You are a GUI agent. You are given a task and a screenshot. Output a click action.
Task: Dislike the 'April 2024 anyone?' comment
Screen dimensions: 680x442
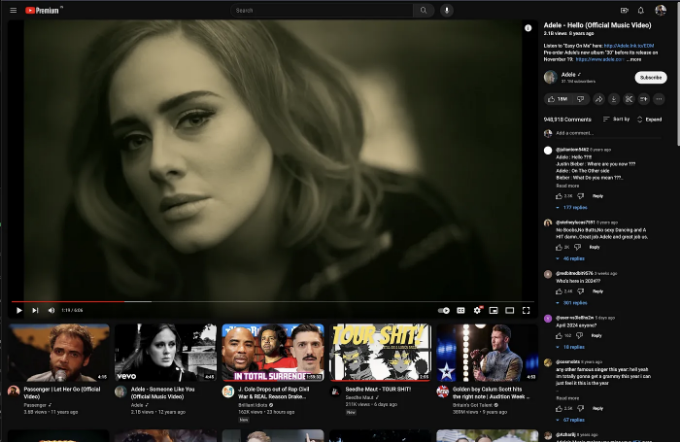pos(579,336)
